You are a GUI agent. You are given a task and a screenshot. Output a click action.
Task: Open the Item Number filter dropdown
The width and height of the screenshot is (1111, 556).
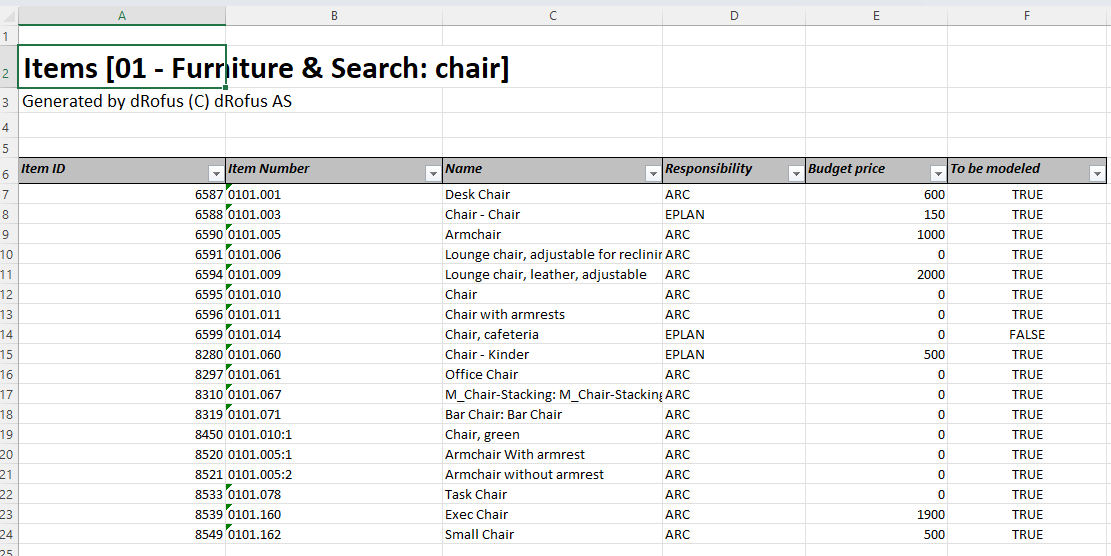[433, 174]
